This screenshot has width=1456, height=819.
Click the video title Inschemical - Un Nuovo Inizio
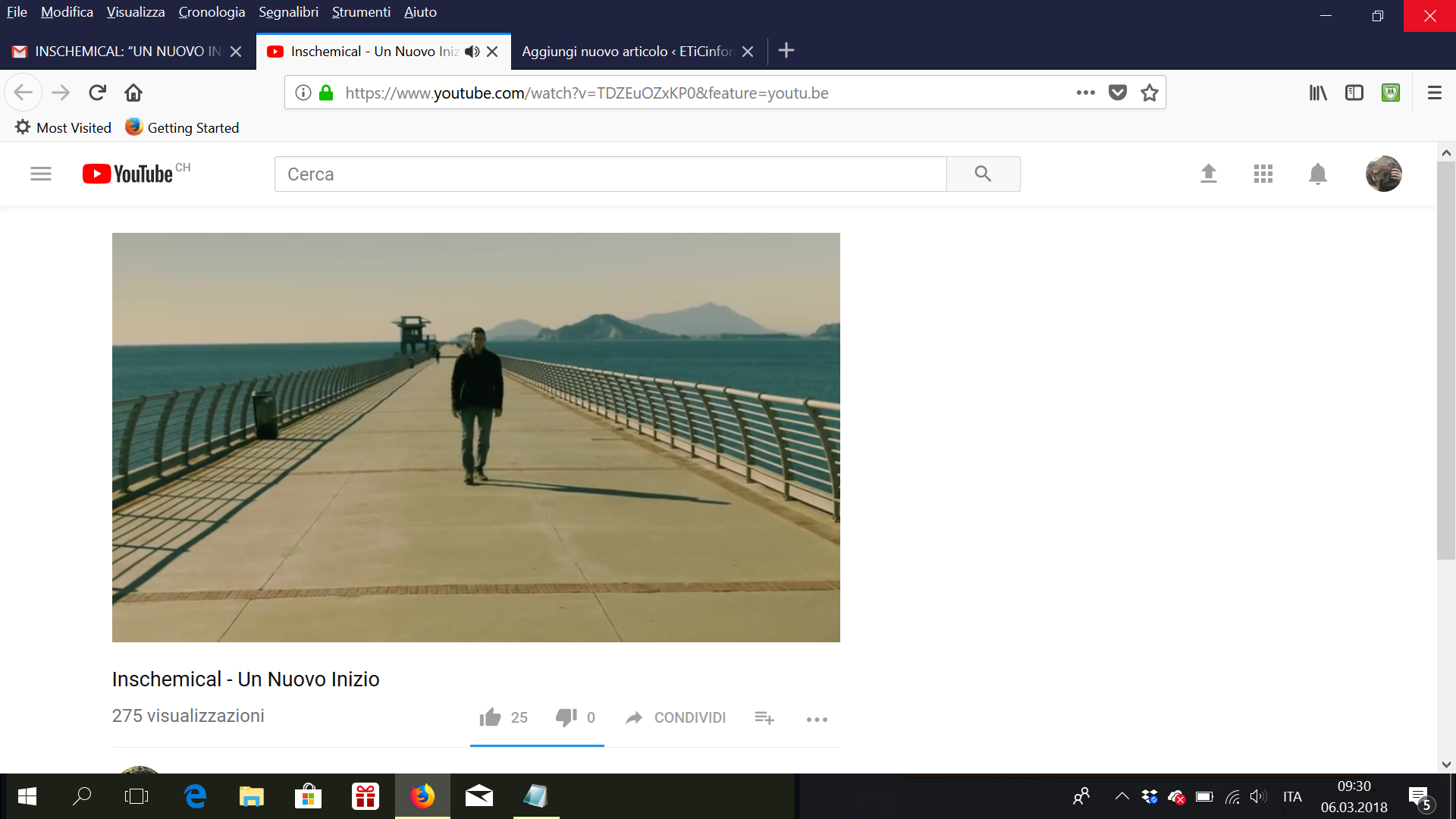(246, 679)
